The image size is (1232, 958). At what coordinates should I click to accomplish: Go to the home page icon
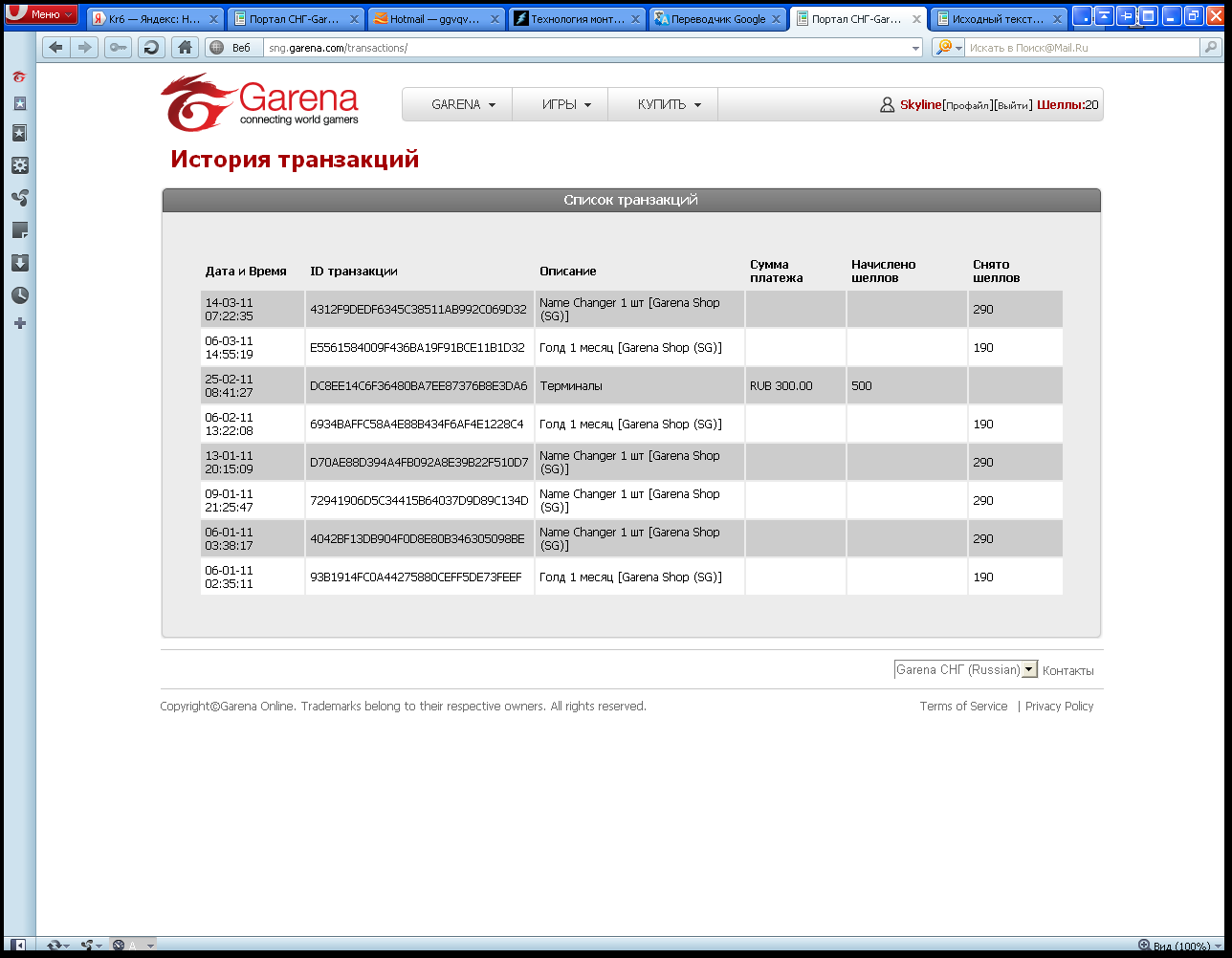pos(185,48)
